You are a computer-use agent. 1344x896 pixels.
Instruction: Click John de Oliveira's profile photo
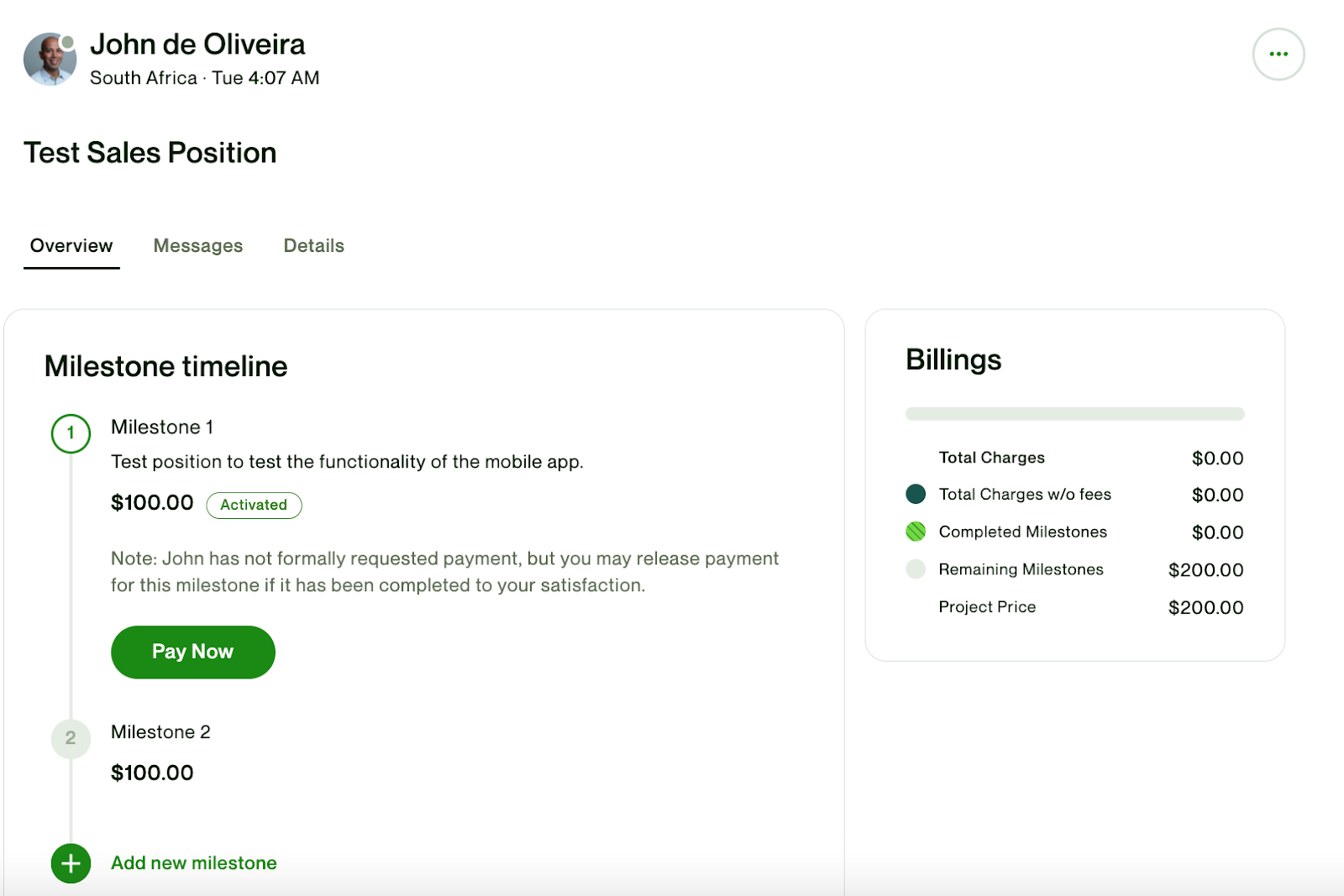[x=50, y=60]
